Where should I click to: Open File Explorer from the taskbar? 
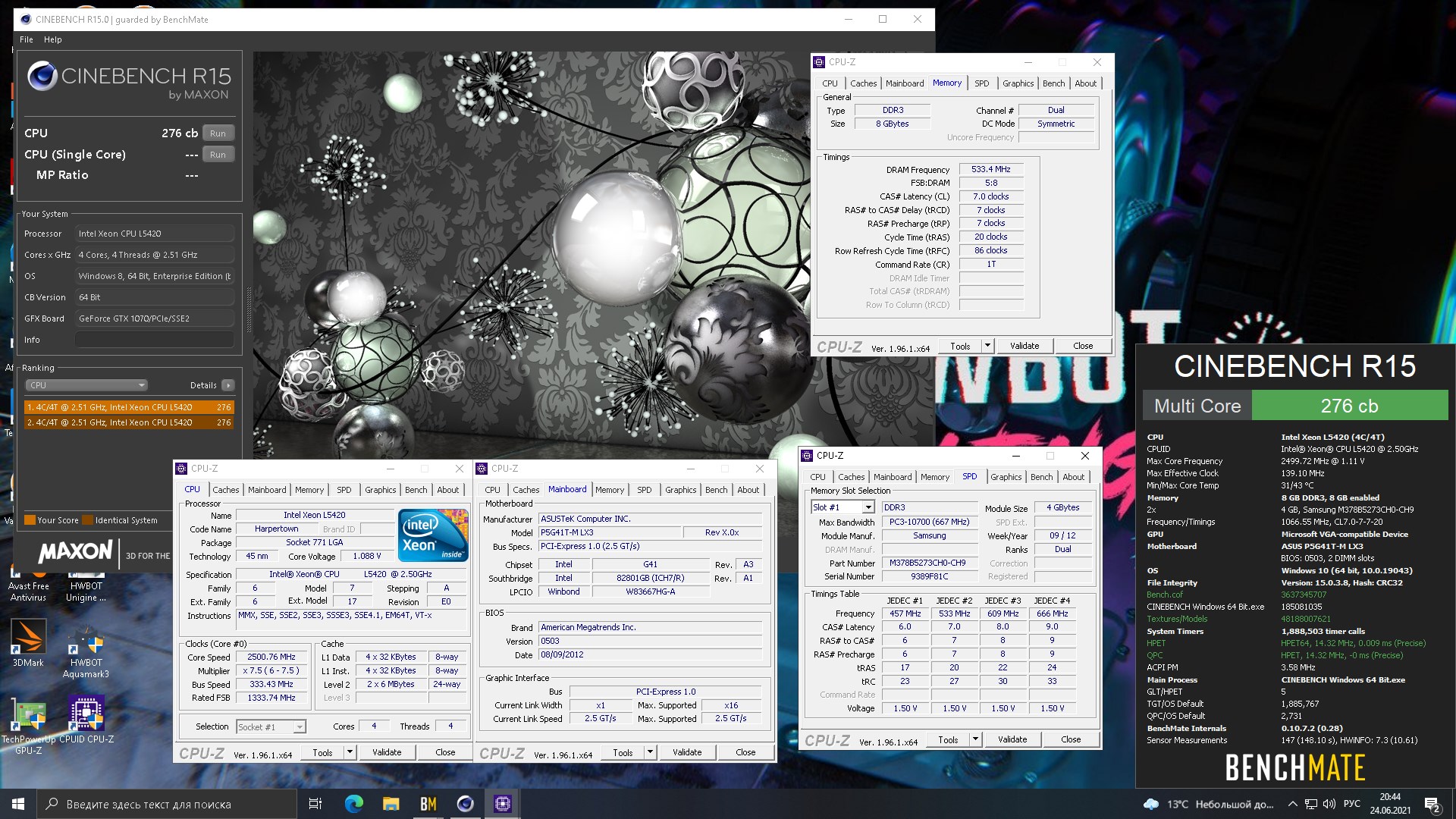pyautogui.click(x=391, y=804)
